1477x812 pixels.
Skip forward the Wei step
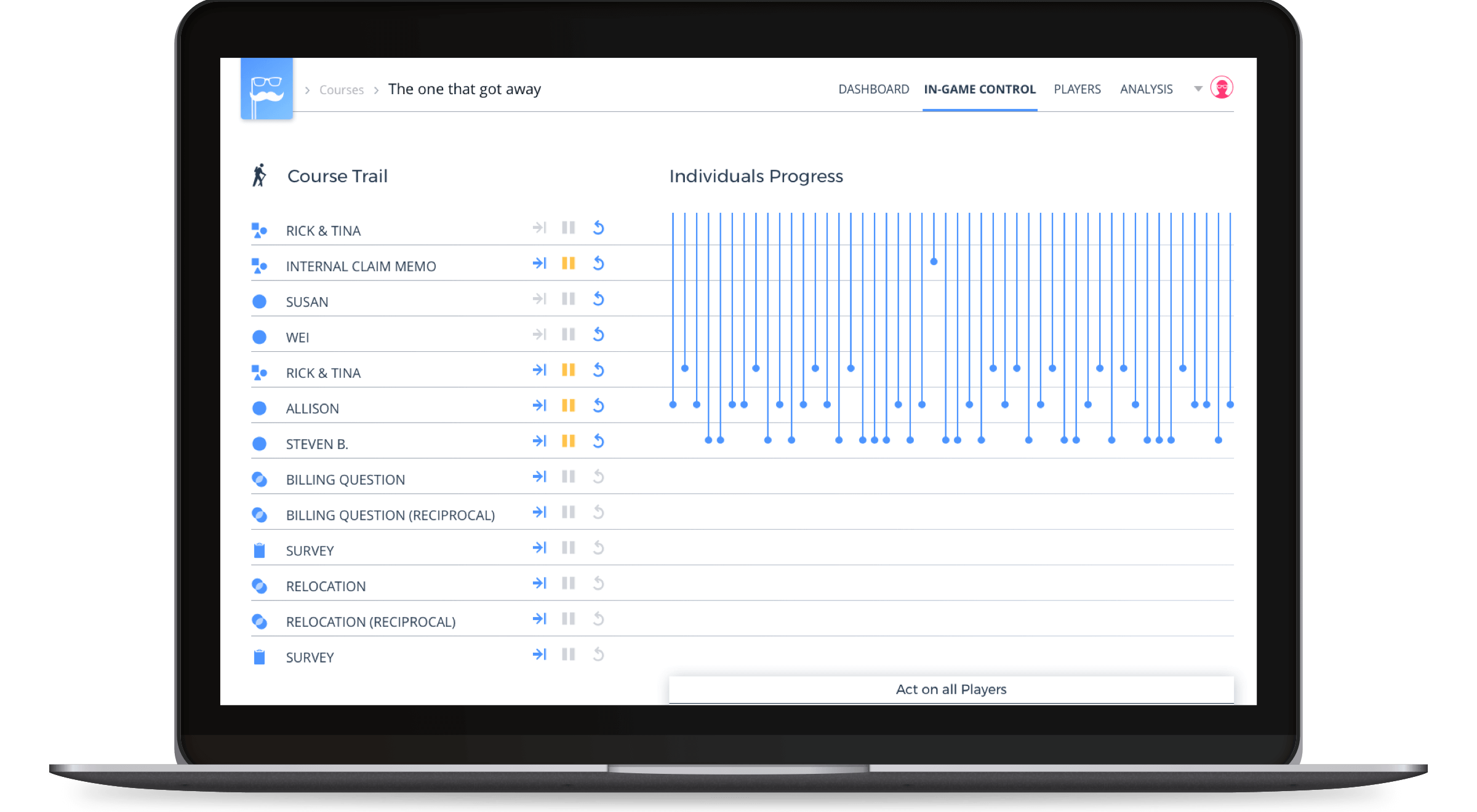(x=539, y=335)
